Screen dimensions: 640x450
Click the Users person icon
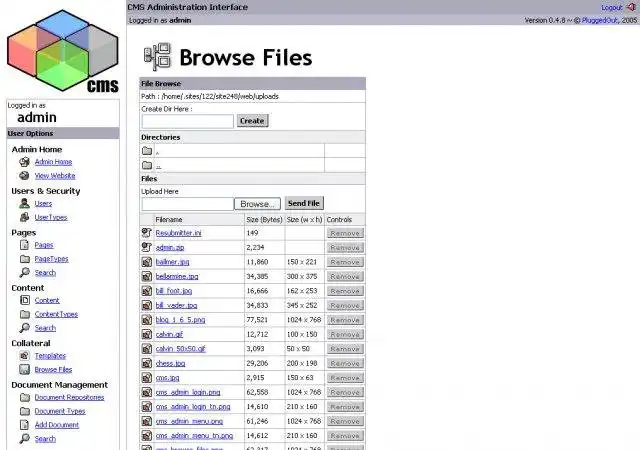coord(24,203)
